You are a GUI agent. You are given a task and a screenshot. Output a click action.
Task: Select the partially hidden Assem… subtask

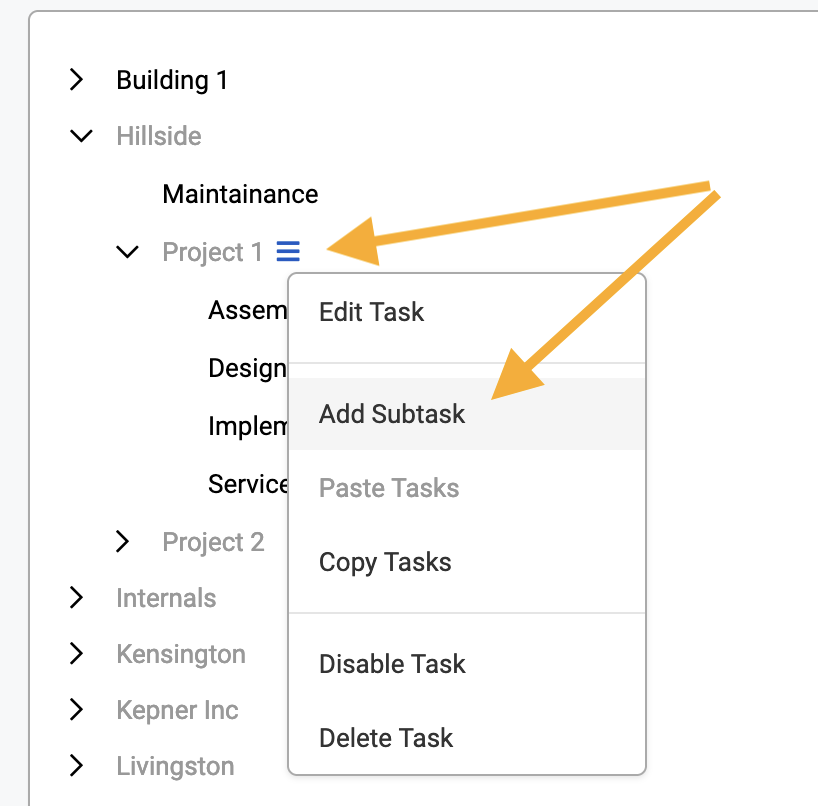tap(248, 310)
